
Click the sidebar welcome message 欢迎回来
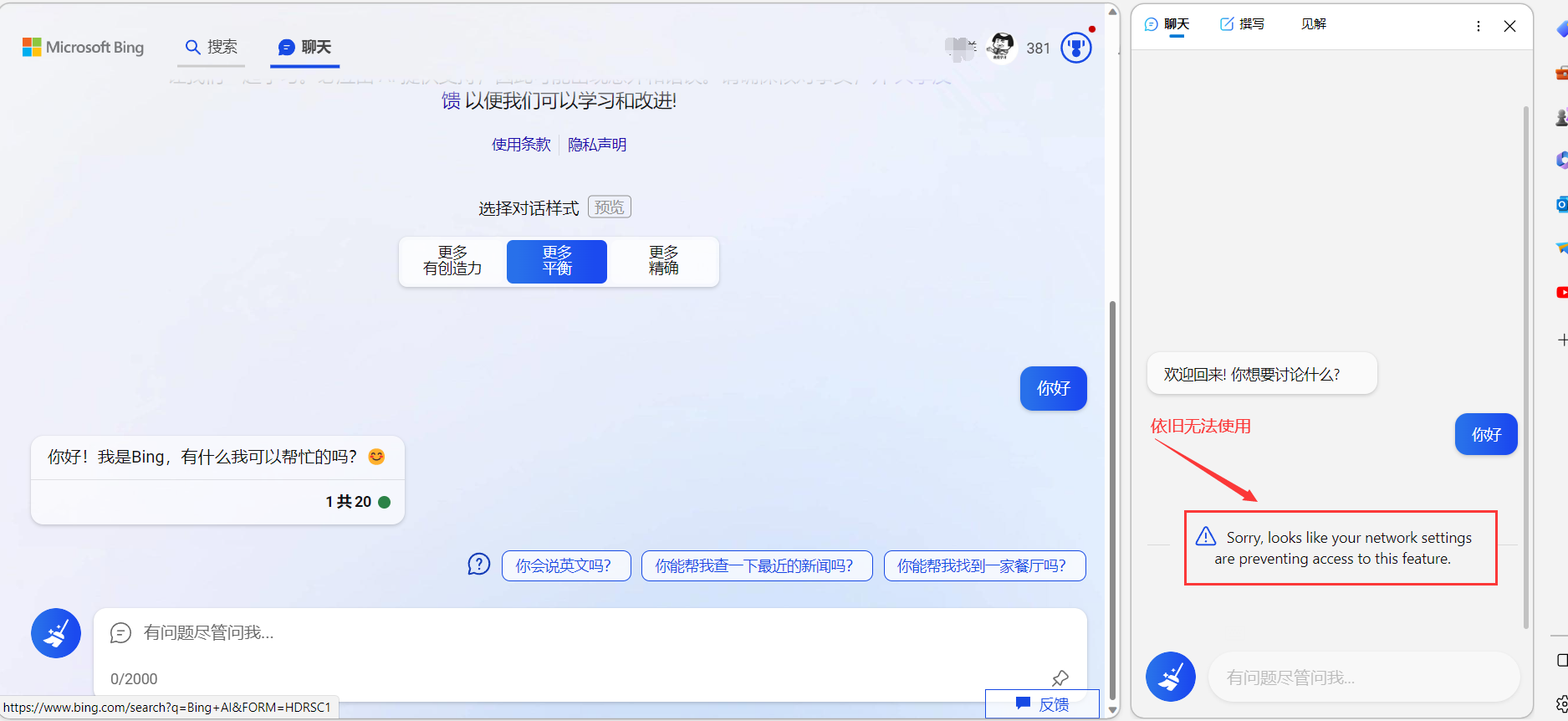1261,374
